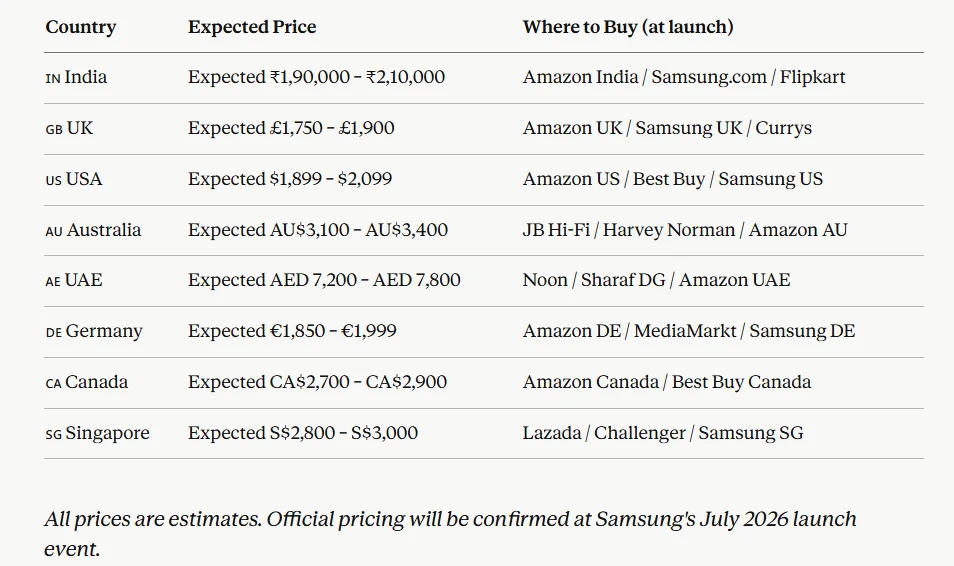Screen dimensions: 954x566
Task: Click the DE country code icon
Action: (x=54, y=333)
